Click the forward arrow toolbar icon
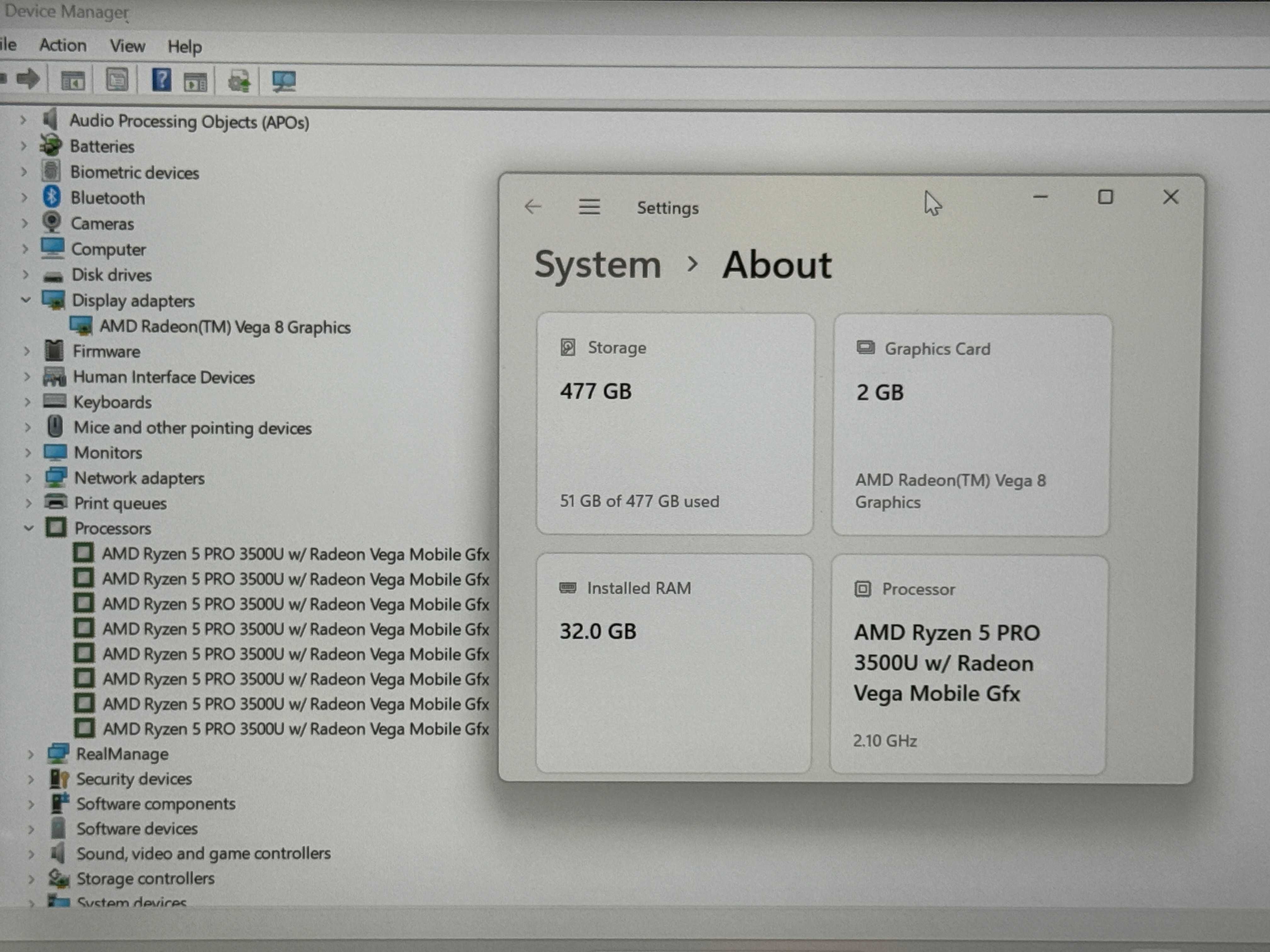1270x952 pixels. point(28,79)
